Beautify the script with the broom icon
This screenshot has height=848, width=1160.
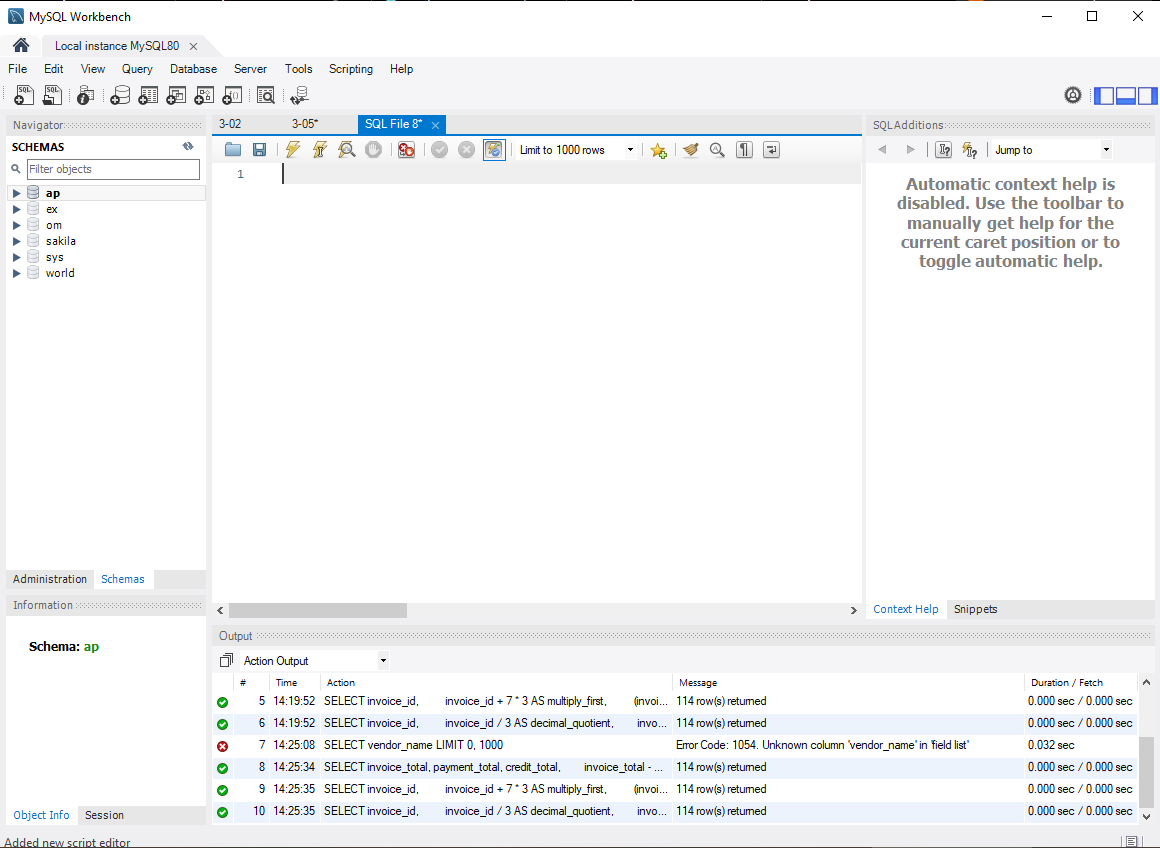coord(690,149)
